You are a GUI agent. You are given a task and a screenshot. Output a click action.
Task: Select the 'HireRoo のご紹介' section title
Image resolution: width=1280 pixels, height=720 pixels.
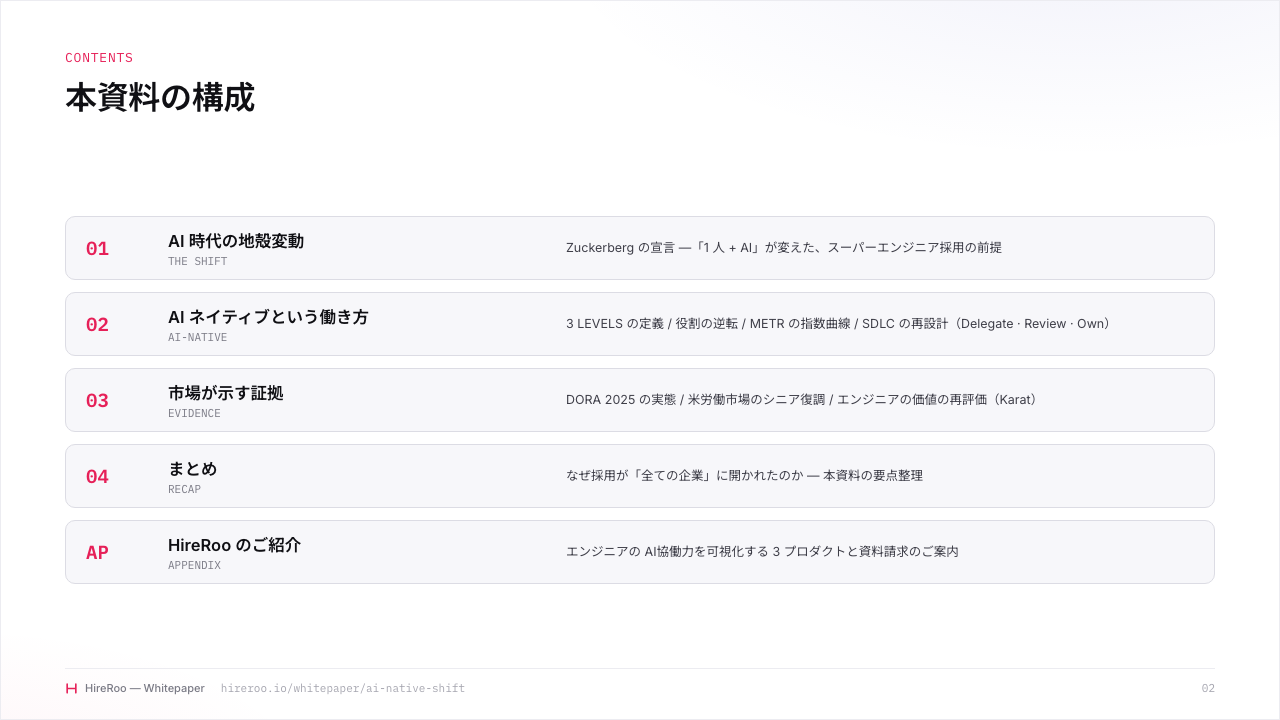[x=234, y=545]
